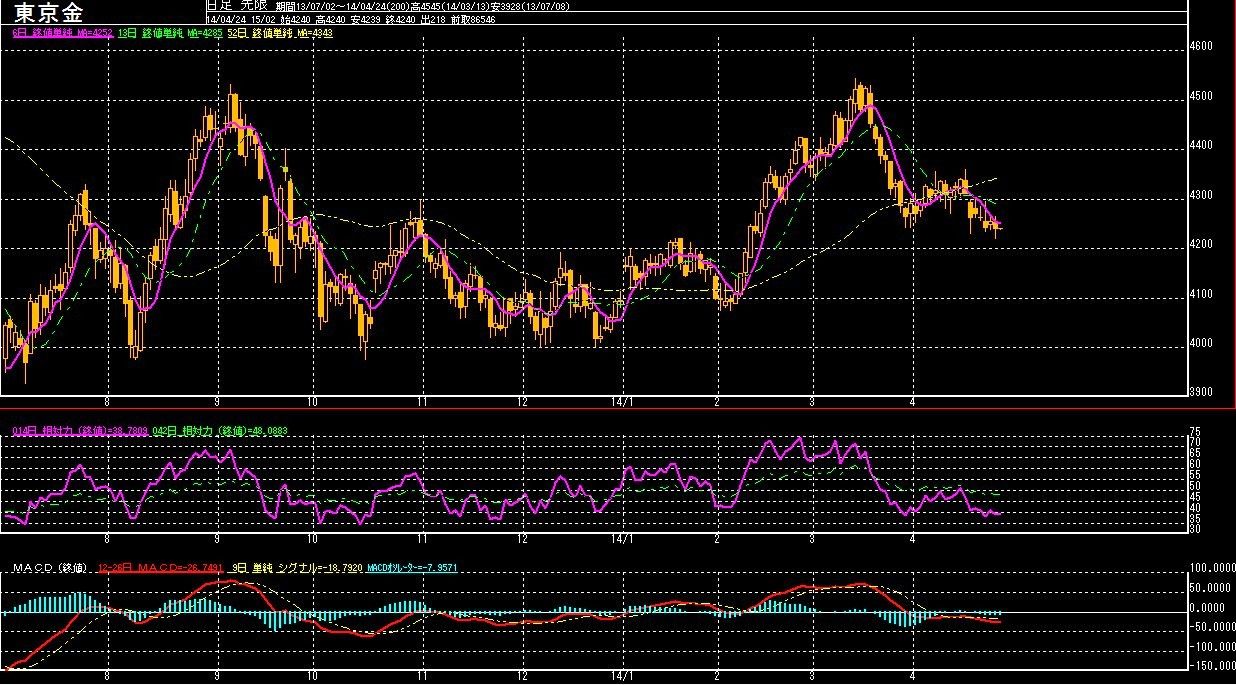Click the 4300 price axis label

[x=1201, y=195]
